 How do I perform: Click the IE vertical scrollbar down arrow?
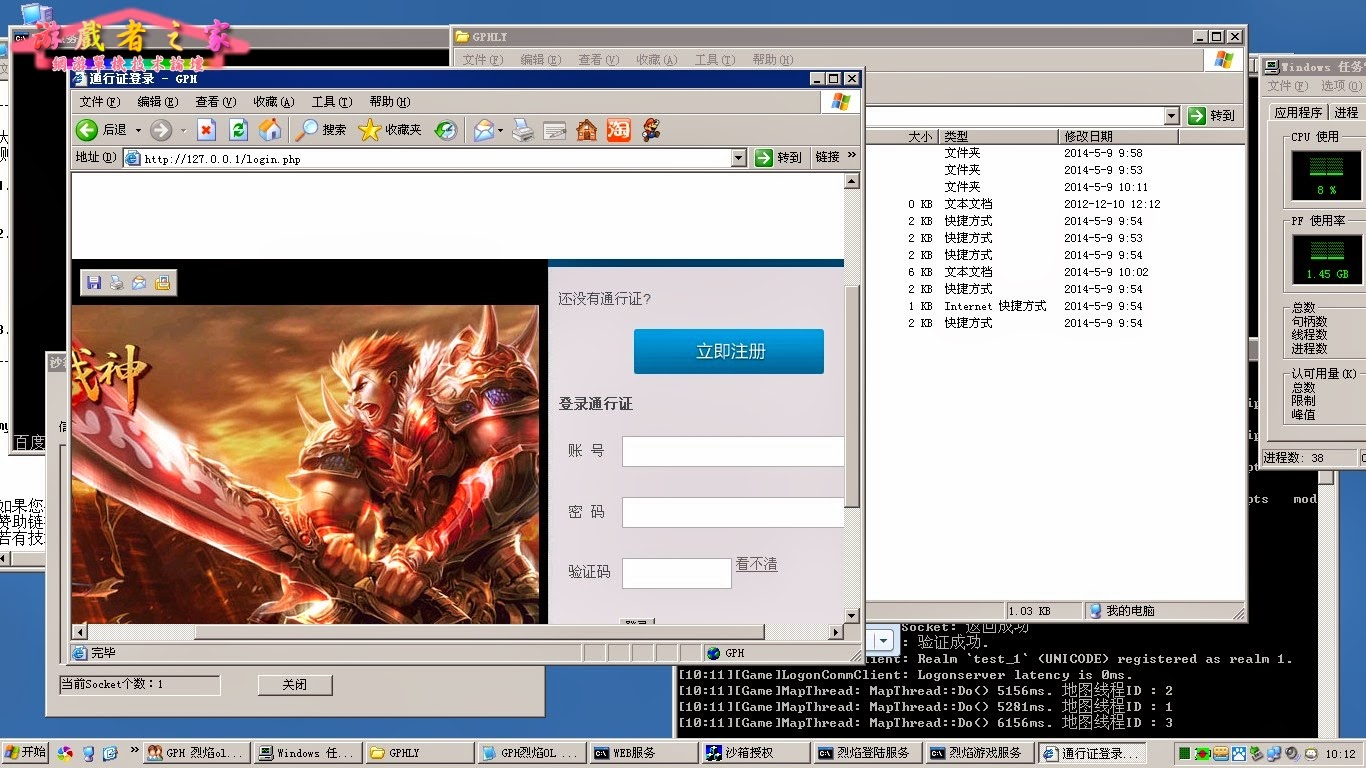(852, 616)
